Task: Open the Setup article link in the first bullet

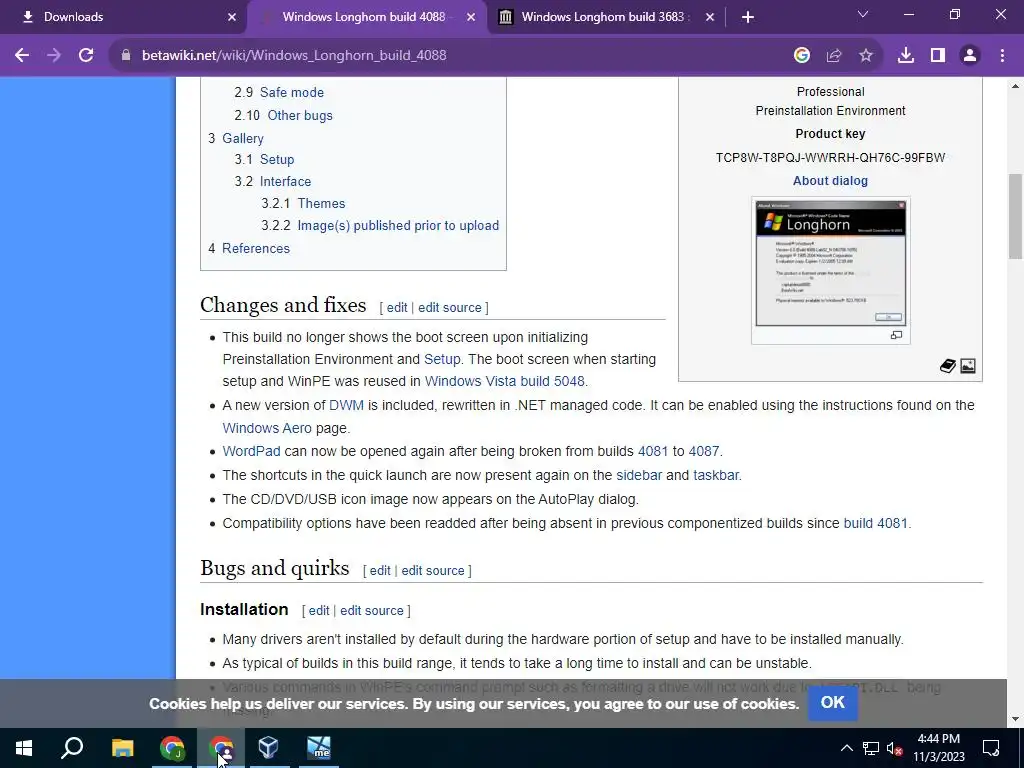Action: 442,360
